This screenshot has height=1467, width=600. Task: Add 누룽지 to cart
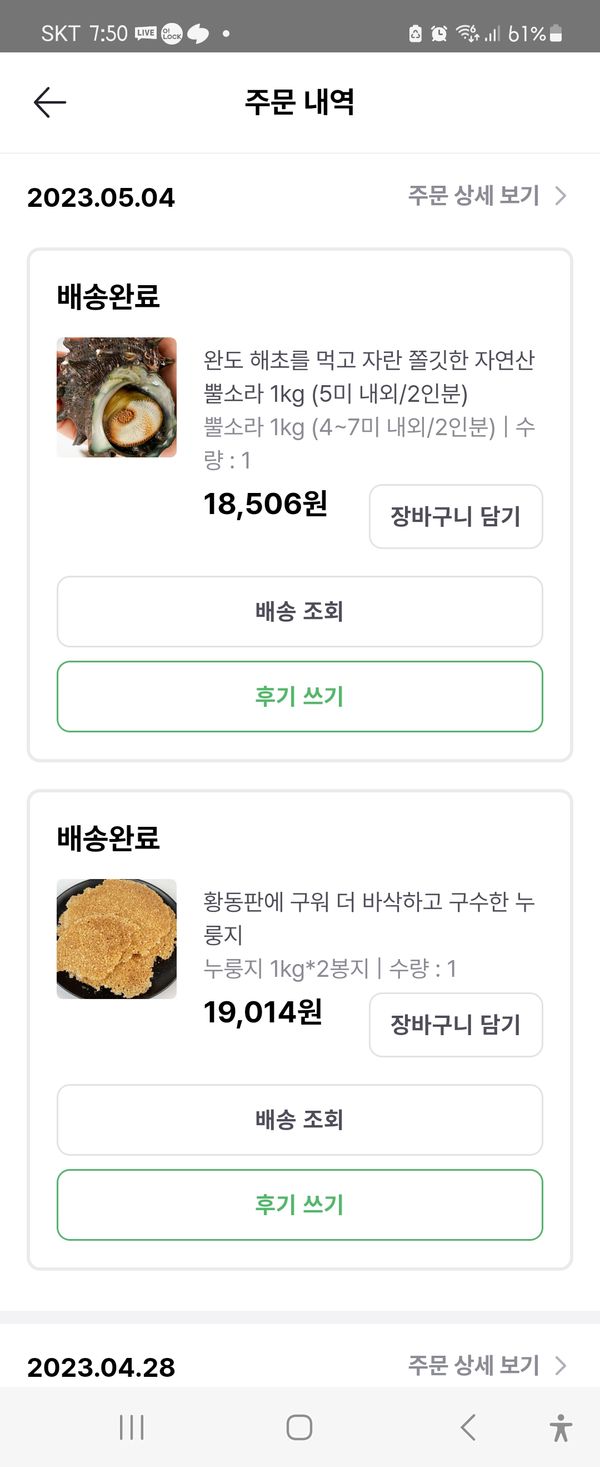pos(455,1025)
